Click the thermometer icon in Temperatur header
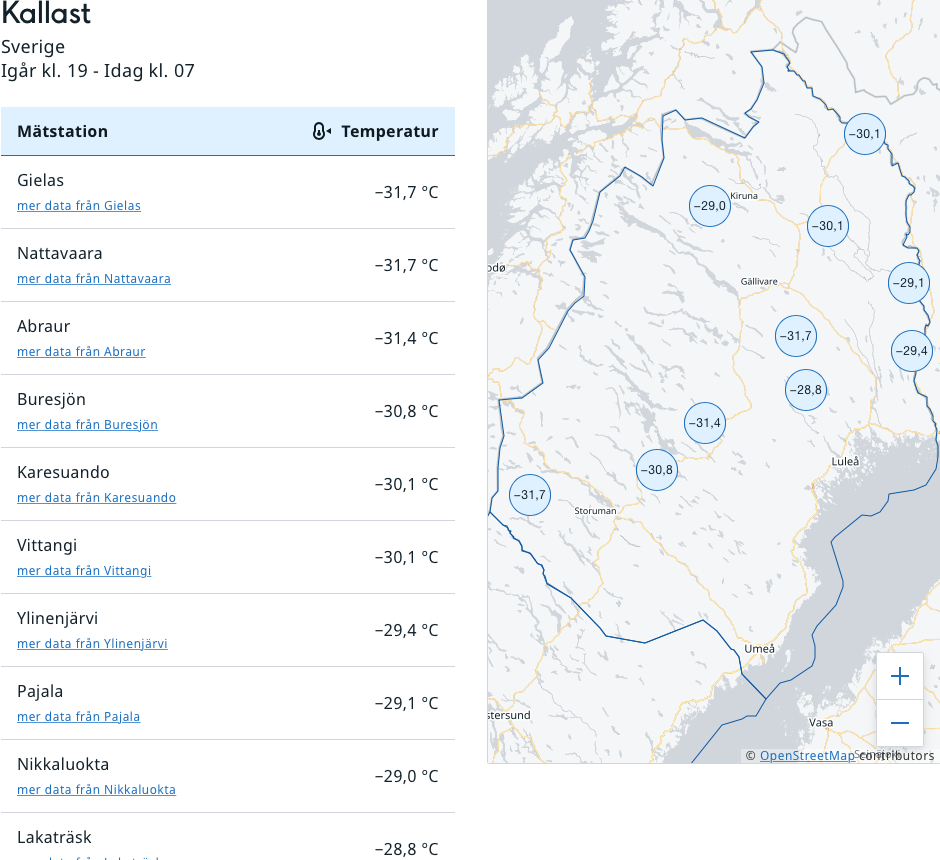 click(321, 132)
